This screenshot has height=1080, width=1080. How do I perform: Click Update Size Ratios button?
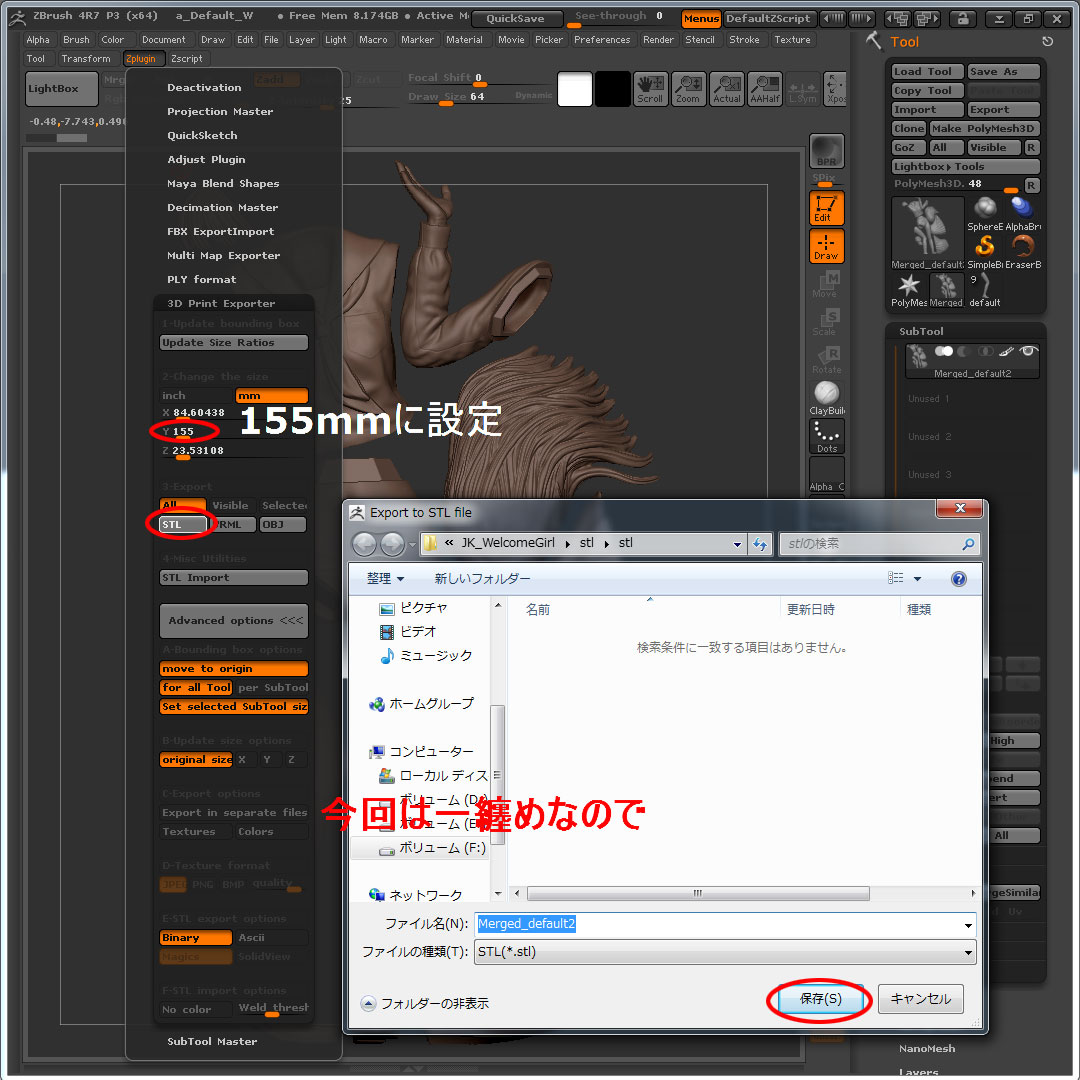(x=233, y=342)
